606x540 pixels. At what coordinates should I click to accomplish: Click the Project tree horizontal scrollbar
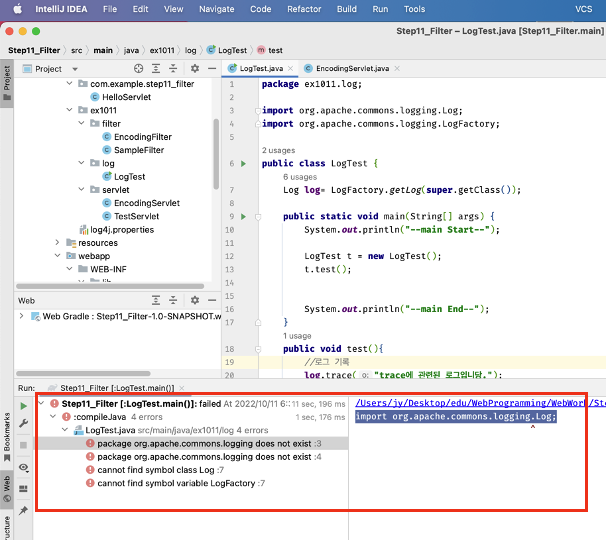[110, 286]
